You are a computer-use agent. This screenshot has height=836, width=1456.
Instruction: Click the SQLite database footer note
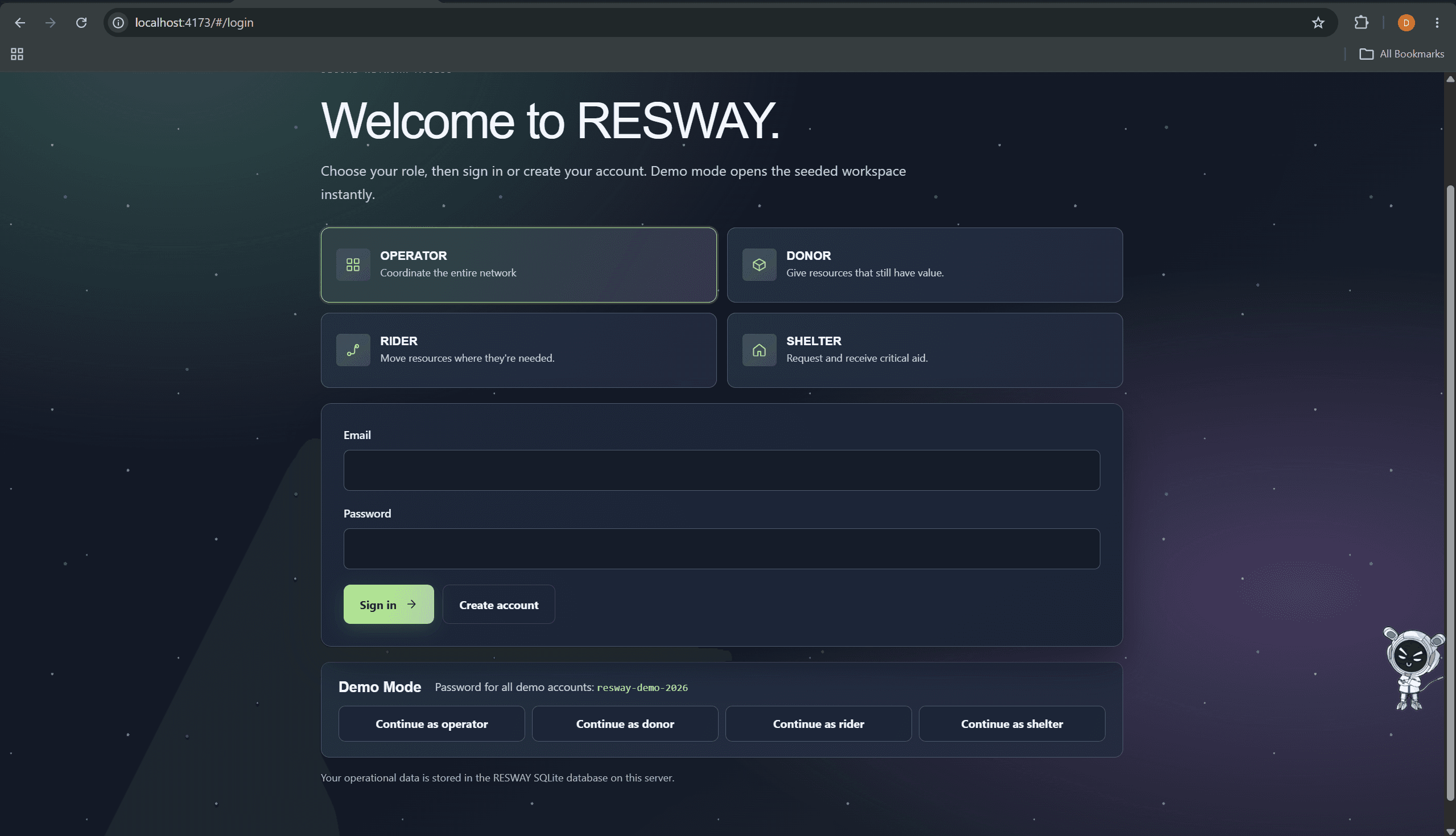coord(497,777)
